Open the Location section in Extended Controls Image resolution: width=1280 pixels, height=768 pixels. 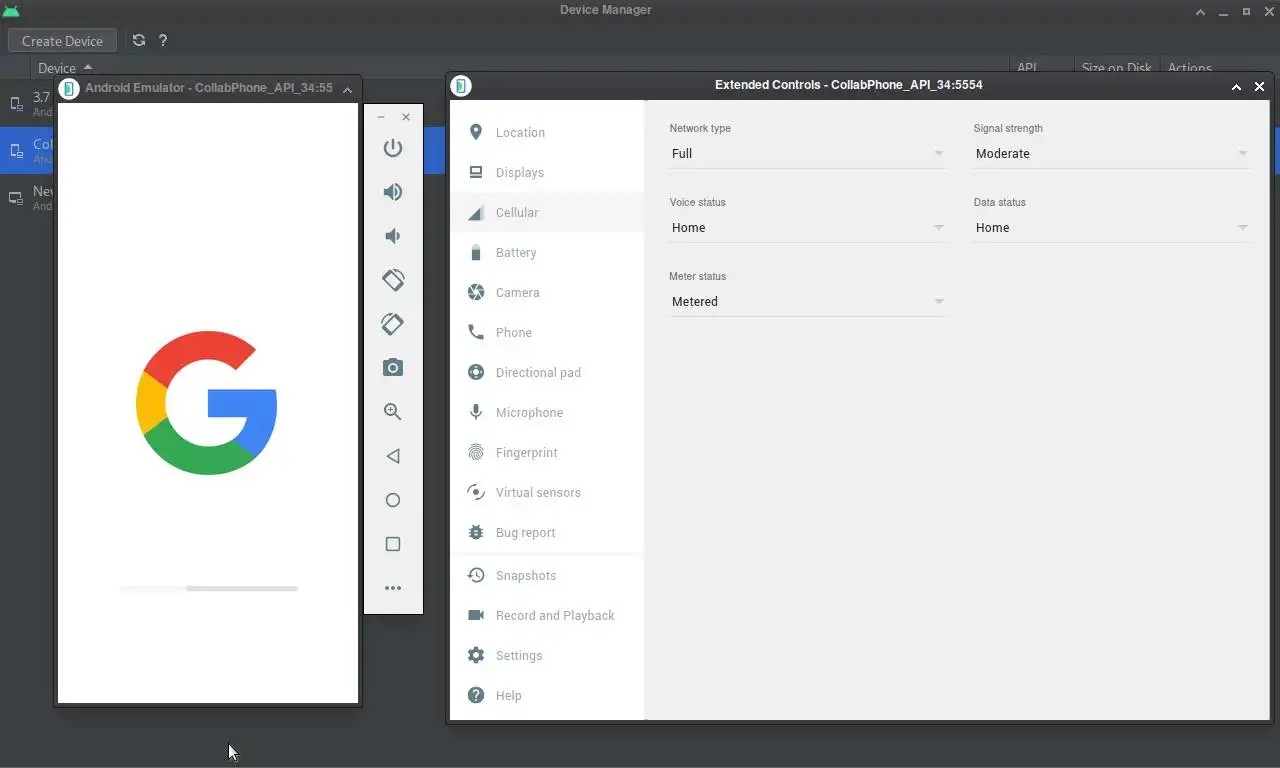(x=547, y=132)
